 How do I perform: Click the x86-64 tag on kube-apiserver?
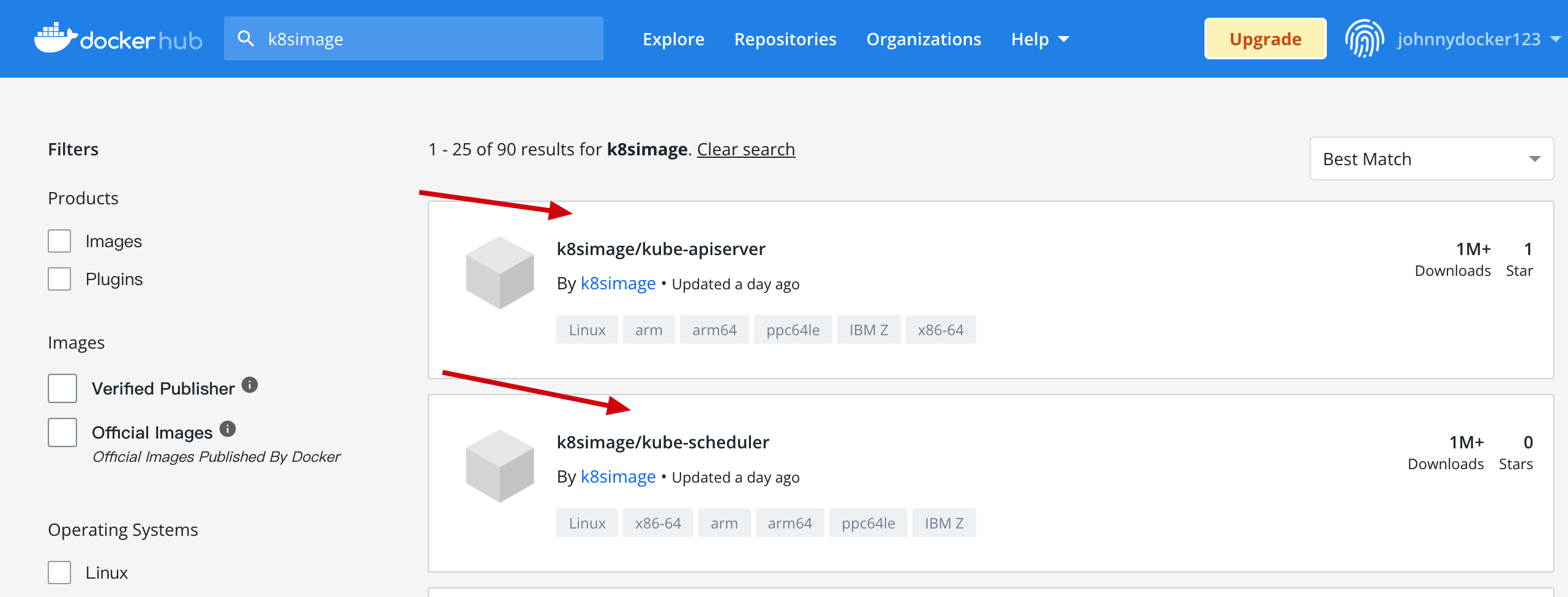click(x=941, y=330)
